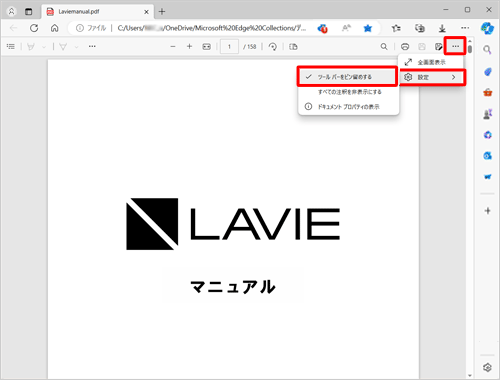Reload the current page
The height and width of the screenshot is (380, 500).
tap(34, 28)
